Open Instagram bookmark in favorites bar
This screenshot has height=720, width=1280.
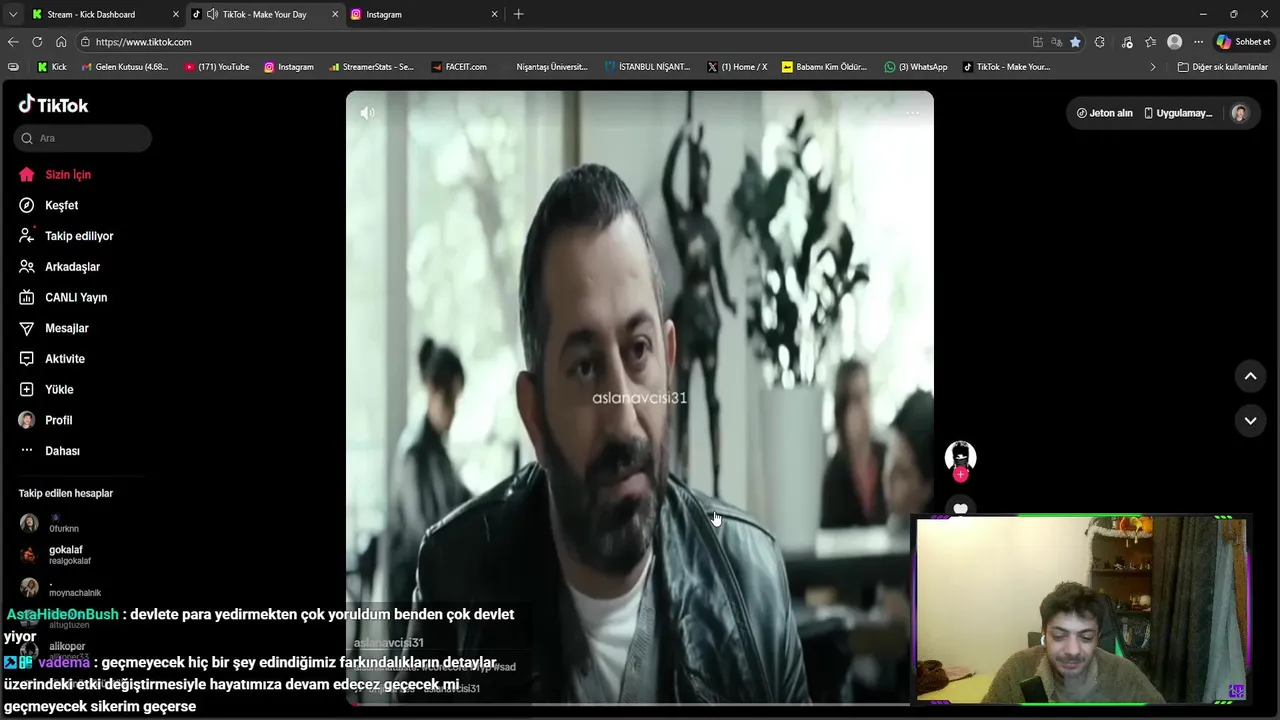tap(289, 67)
